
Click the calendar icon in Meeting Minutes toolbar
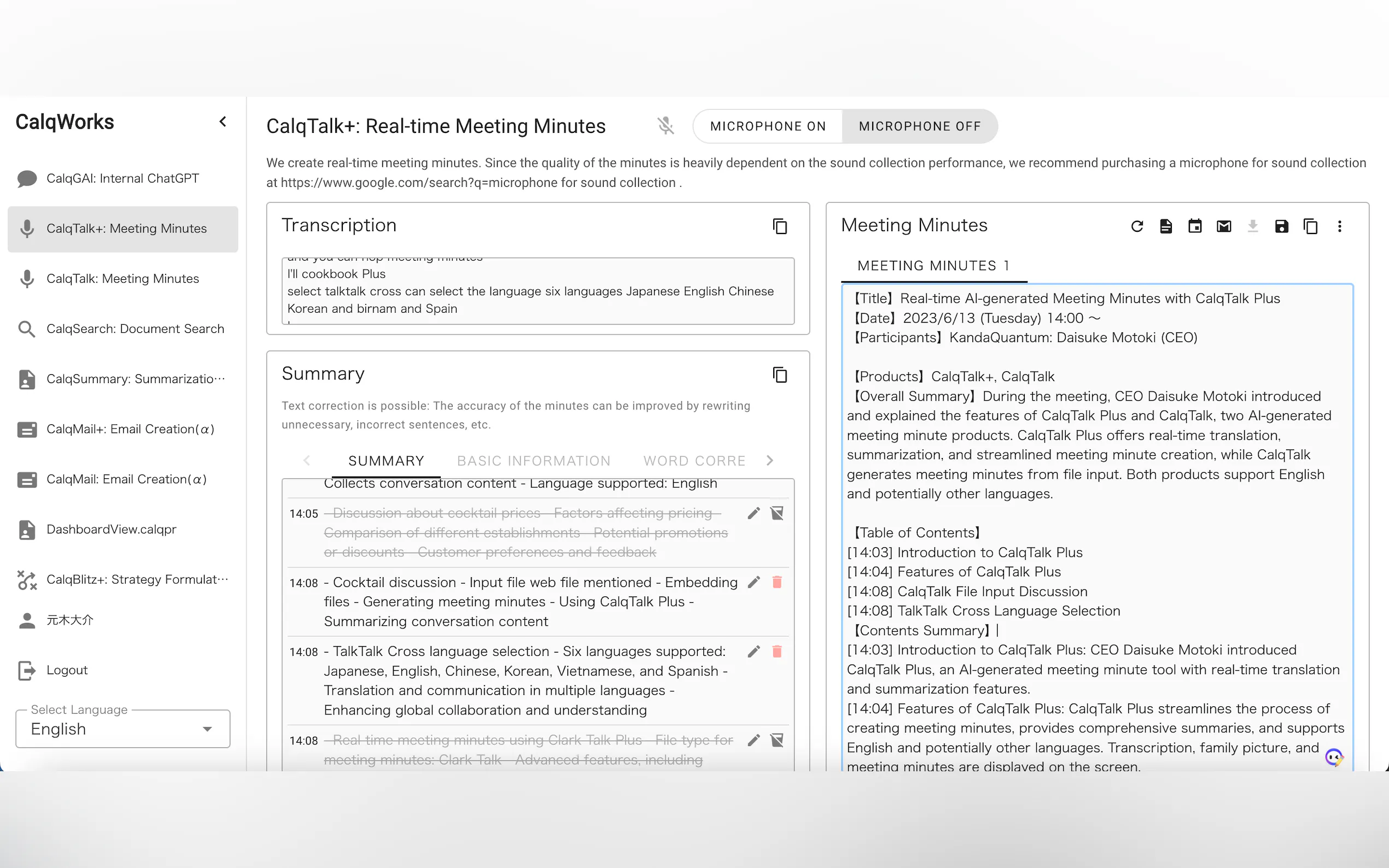point(1194,226)
